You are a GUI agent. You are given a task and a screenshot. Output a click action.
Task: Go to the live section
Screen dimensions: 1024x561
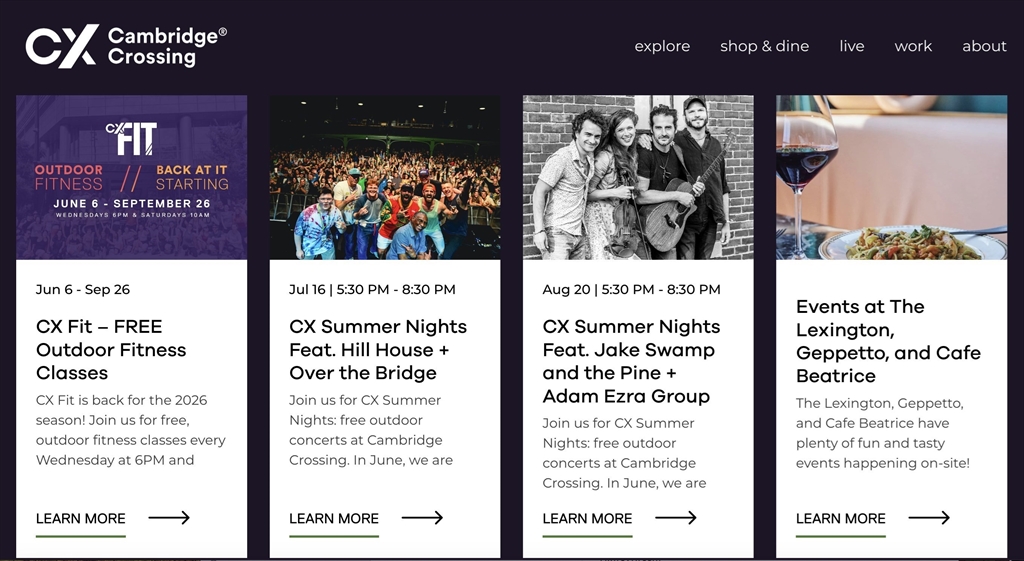[852, 46]
